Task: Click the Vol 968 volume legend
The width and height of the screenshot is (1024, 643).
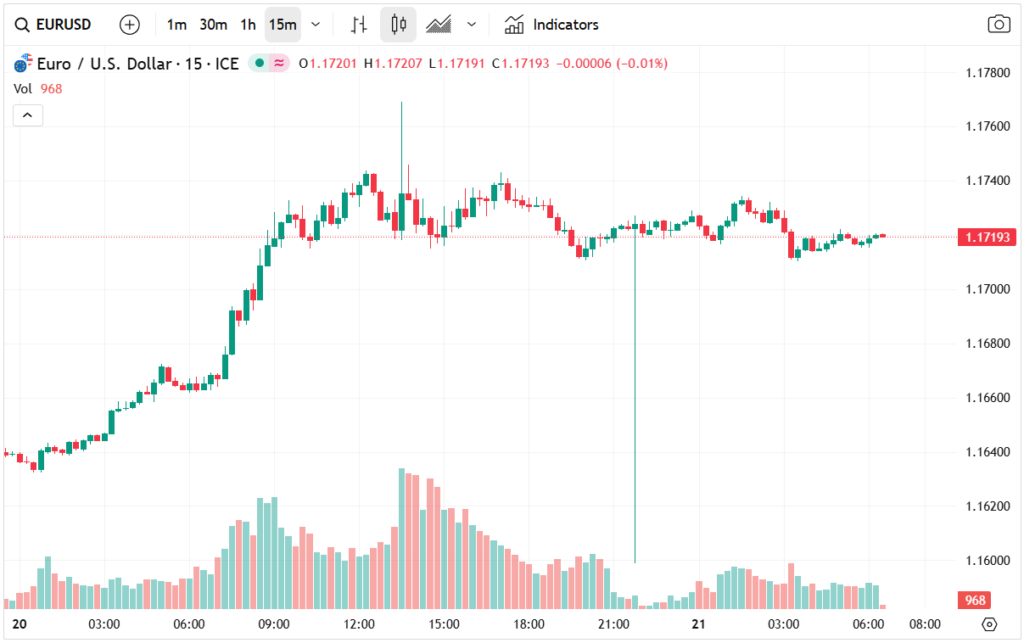Action: coord(38,89)
